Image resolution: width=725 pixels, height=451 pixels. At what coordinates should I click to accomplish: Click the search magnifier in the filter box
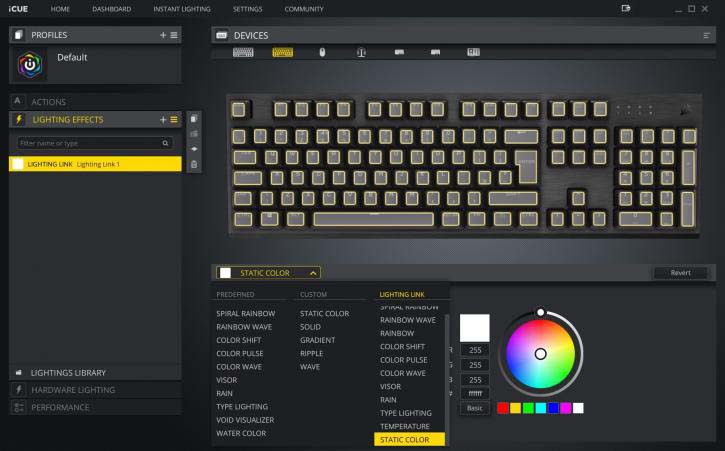167,144
